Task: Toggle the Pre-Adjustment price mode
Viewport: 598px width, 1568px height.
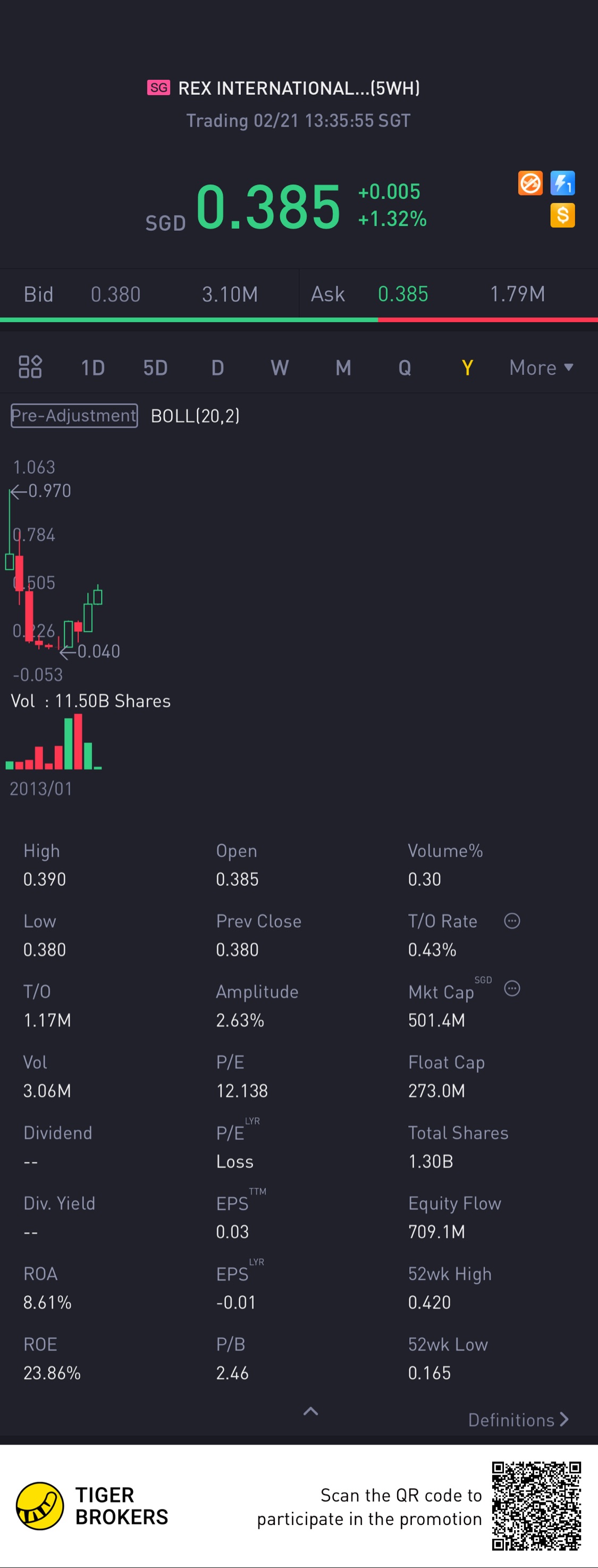Action: (x=74, y=416)
